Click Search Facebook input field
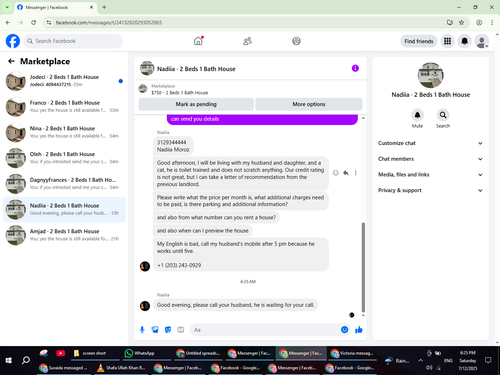 (x=73, y=41)
